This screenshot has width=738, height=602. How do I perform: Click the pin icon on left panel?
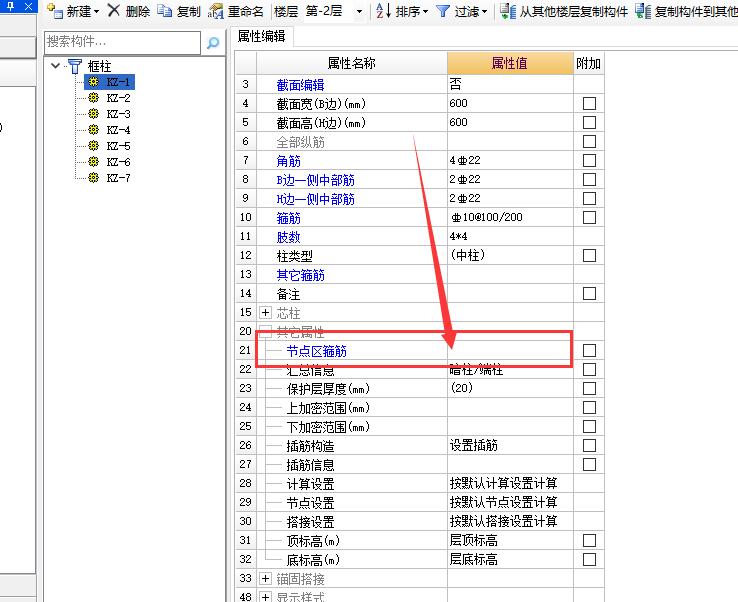pyautogui.click(x=10, y=6)
